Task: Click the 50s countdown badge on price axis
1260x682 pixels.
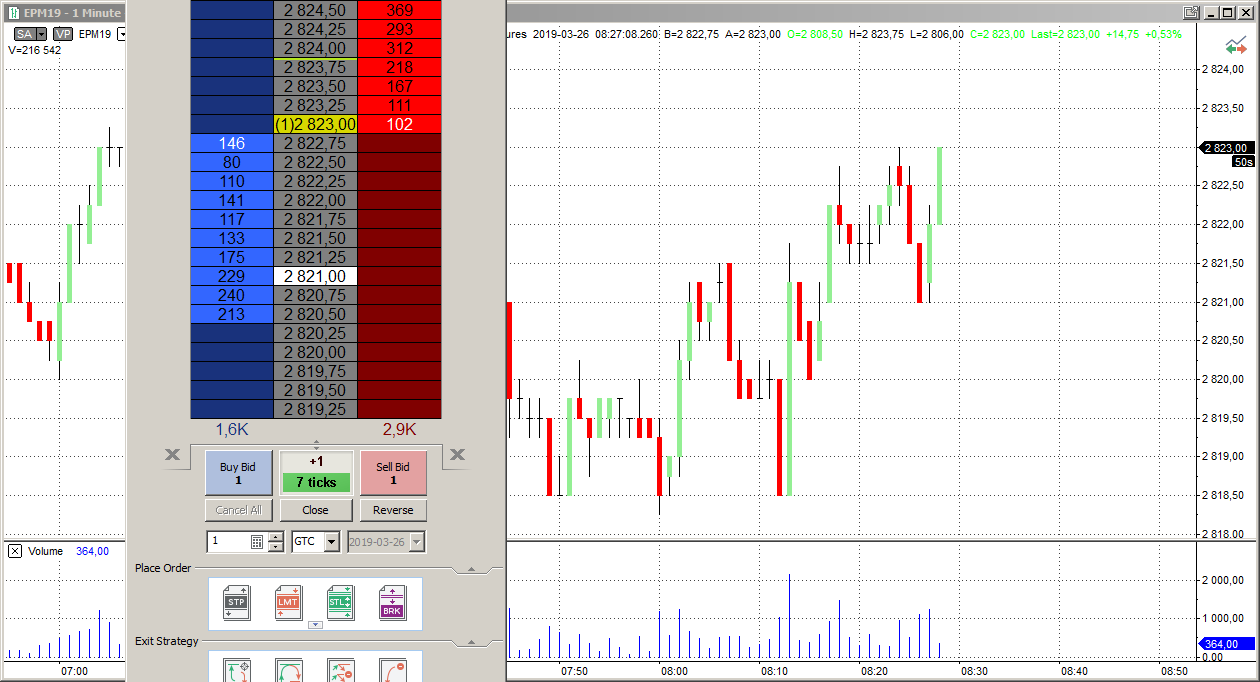Action: (x=1243, y=161)
